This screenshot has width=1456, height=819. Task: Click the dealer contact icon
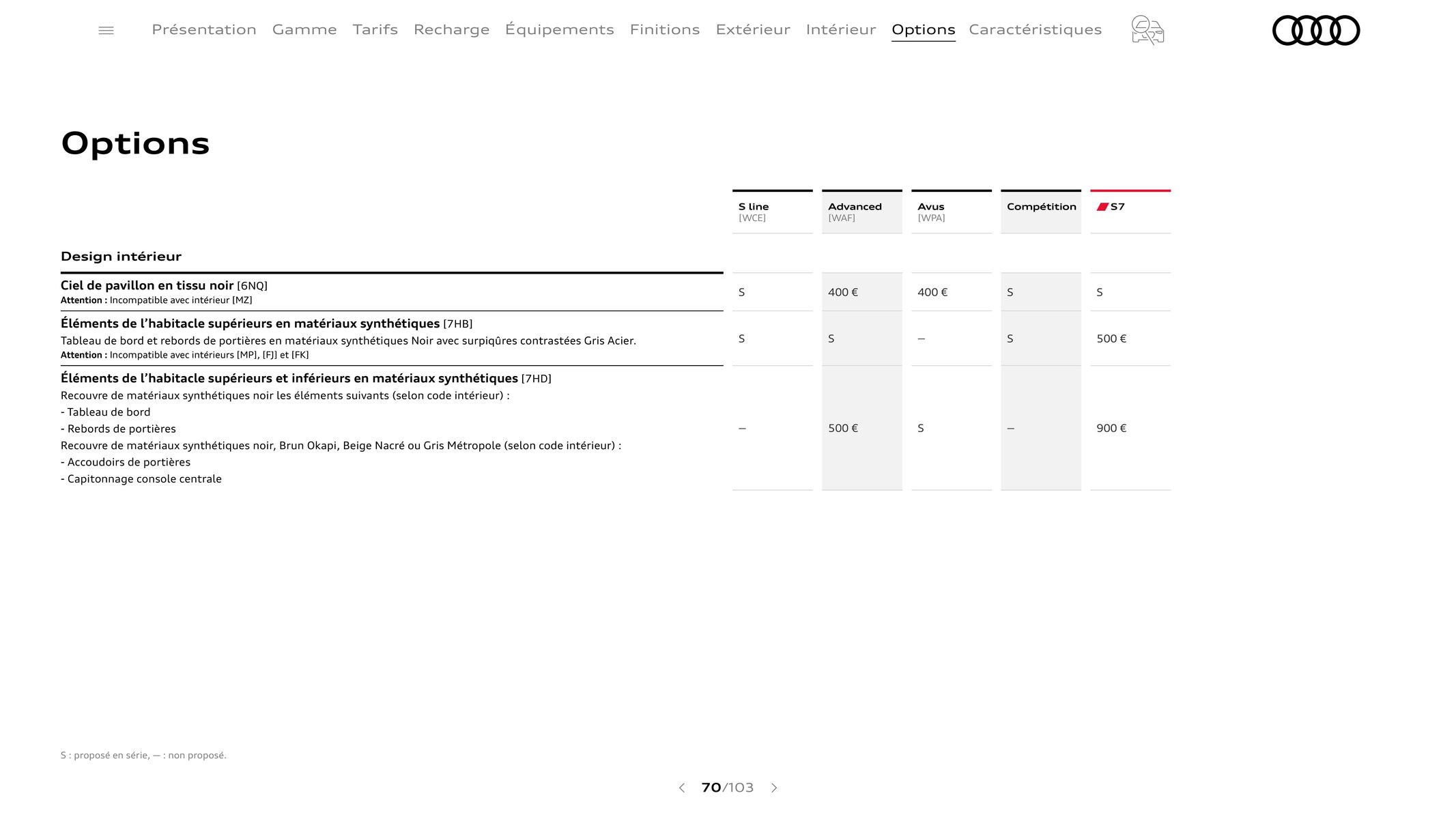[x=1147, y=30]
